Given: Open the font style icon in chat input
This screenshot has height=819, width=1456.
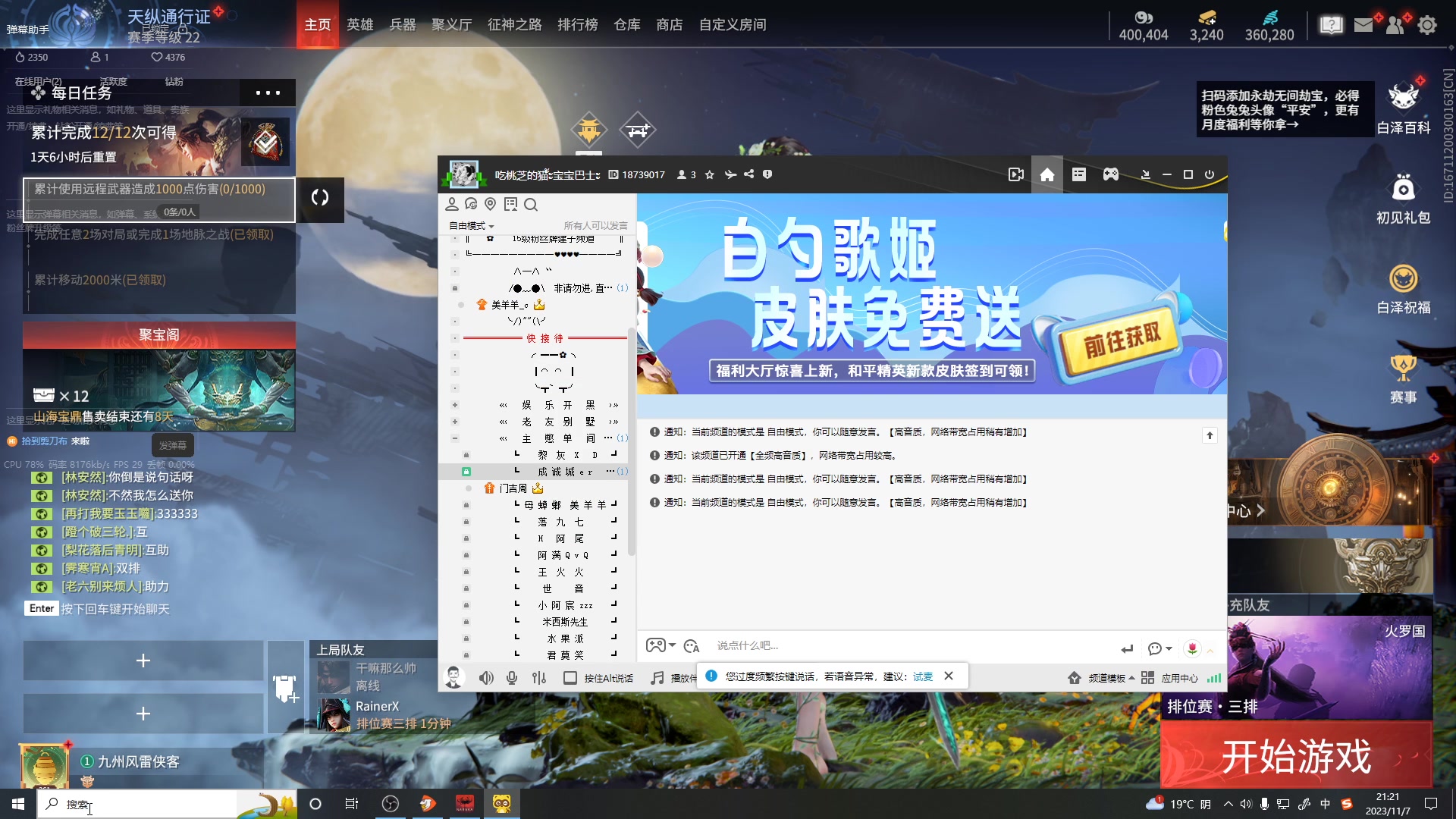Looking at the screenshot, I should tap(692, 646).
